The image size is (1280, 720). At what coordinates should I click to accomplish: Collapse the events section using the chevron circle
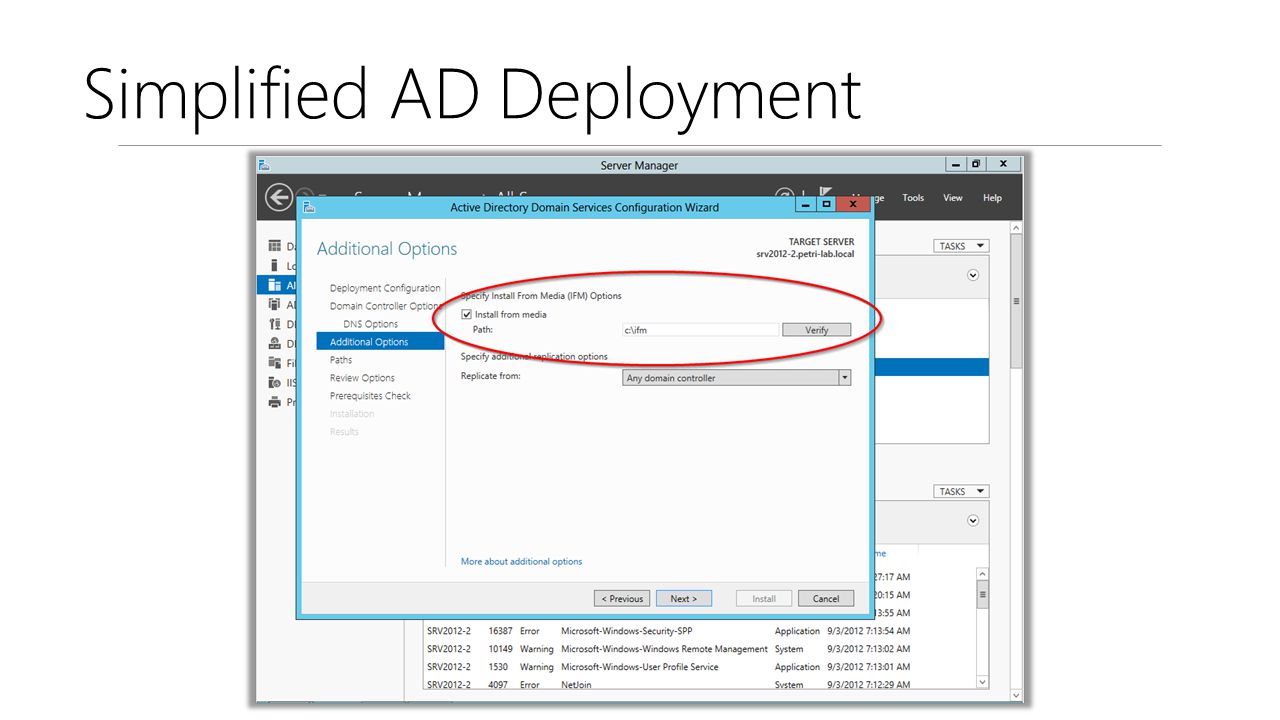(x=973, y=521)
